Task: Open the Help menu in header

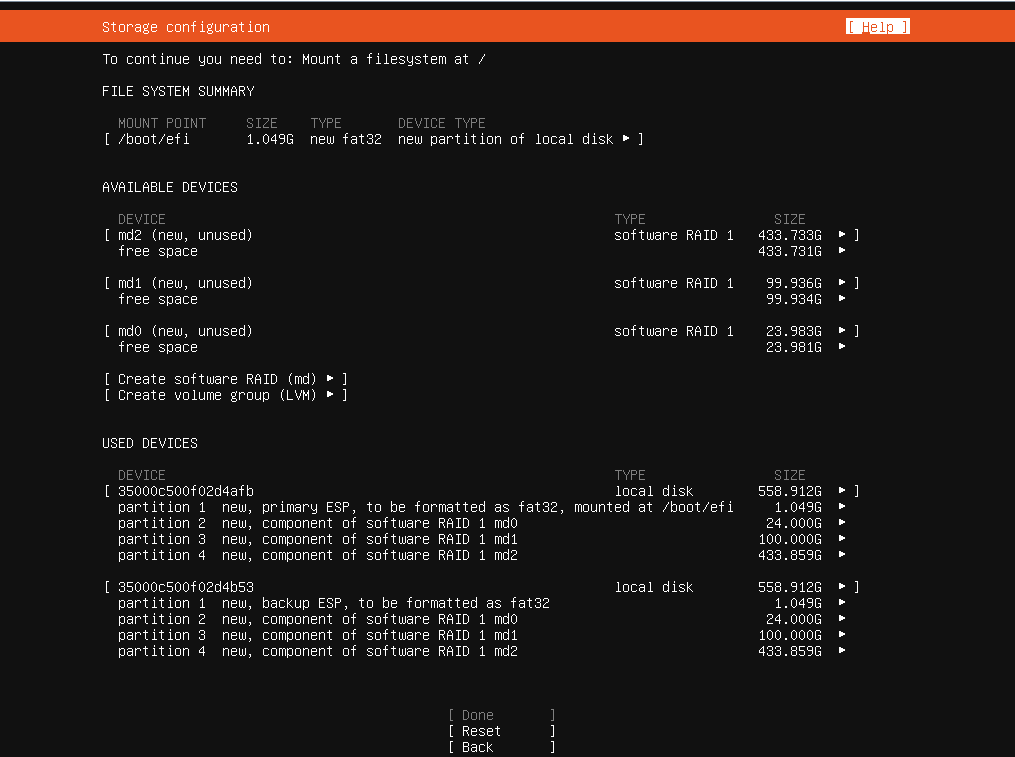Action: [x=877, y=27]
